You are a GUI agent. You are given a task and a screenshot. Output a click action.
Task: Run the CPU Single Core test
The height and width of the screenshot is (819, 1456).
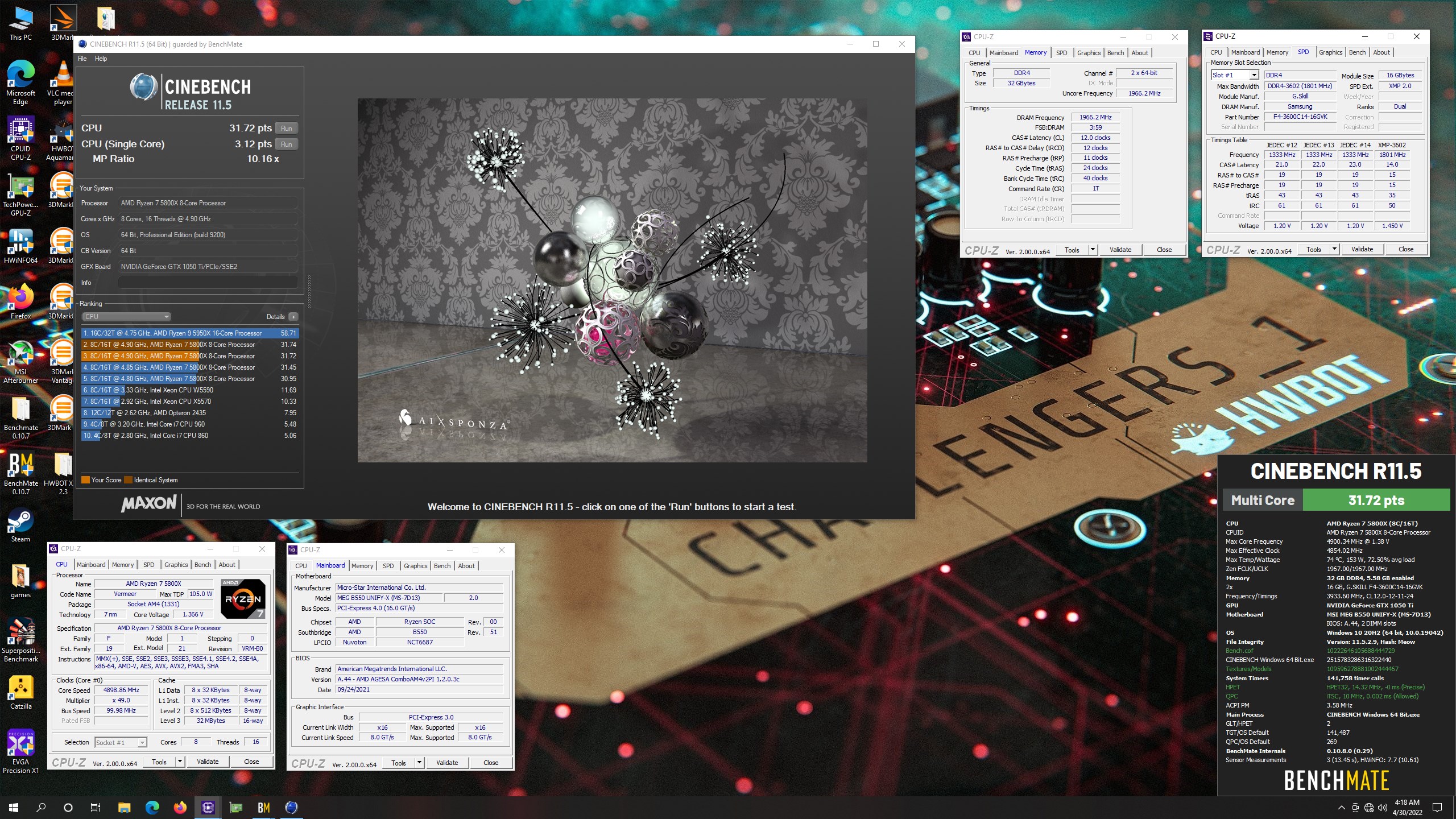[x=287, y=144]
